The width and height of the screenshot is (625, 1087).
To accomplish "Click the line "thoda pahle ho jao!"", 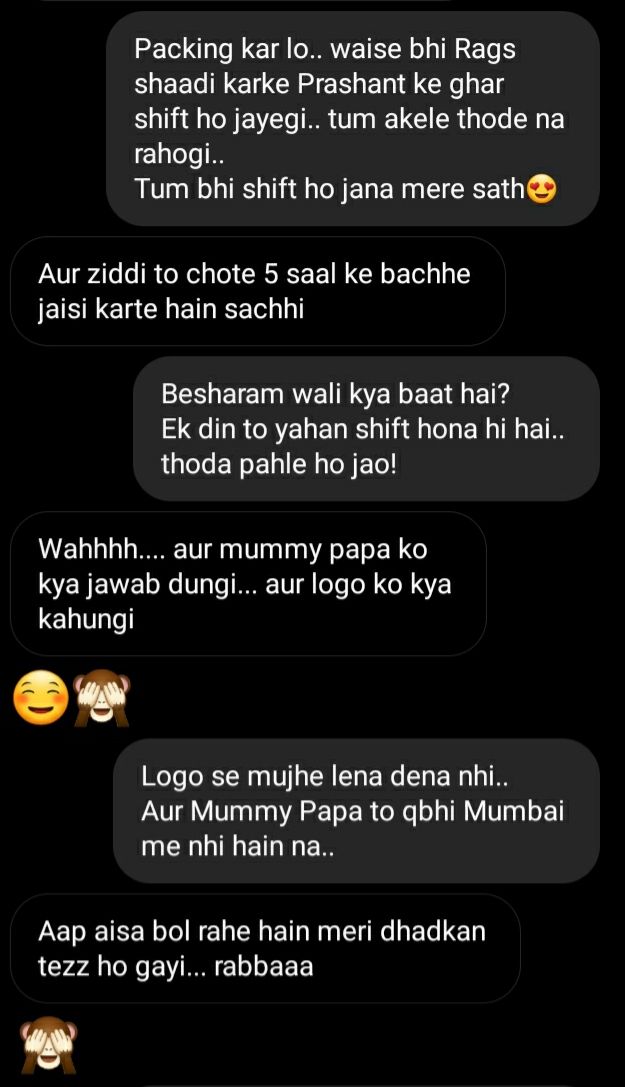I will point(279,464).
